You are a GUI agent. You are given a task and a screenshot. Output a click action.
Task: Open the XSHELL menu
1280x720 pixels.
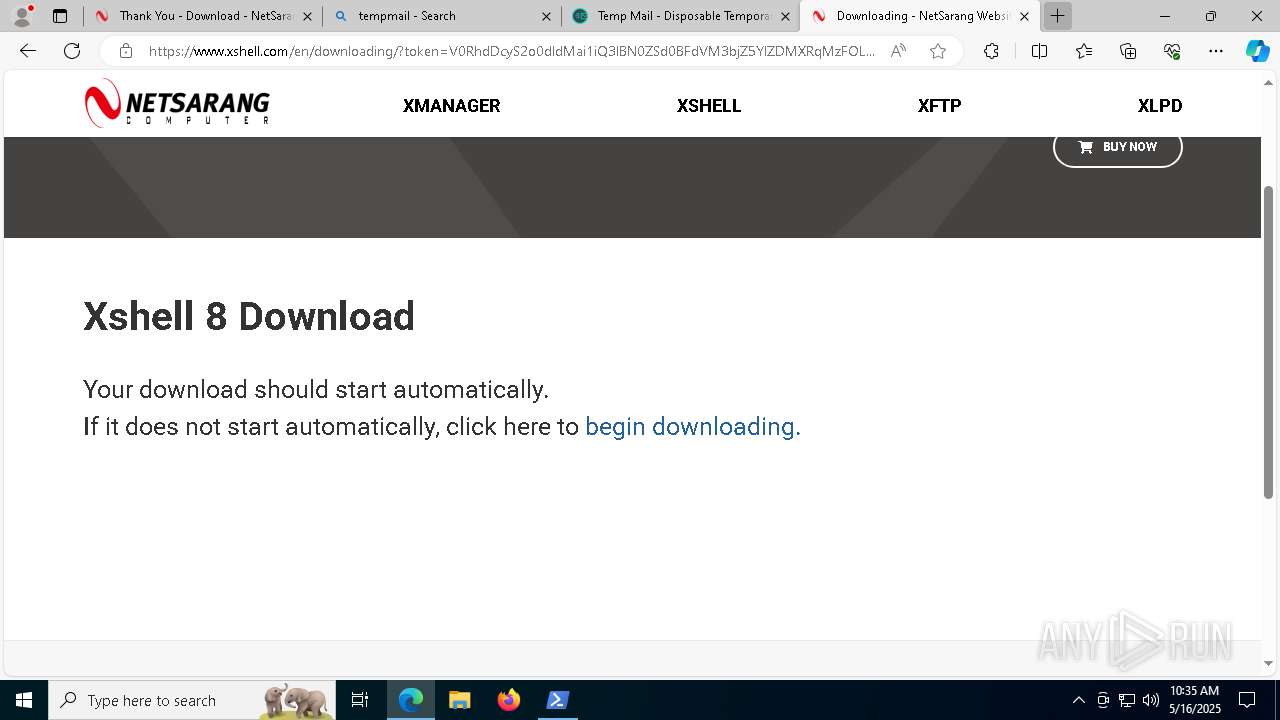[x=709, y=106]
